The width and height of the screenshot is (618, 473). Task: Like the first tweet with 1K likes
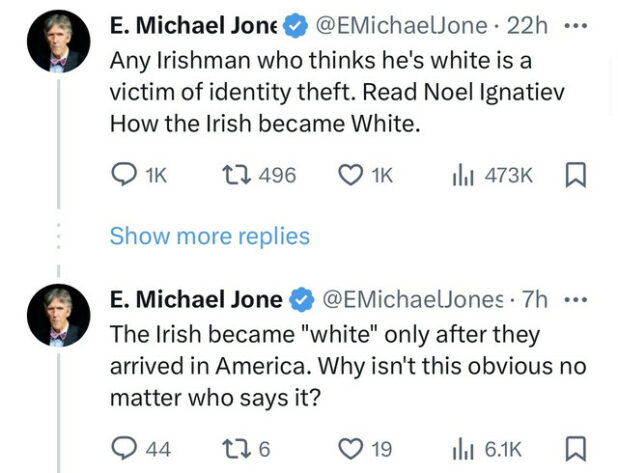coord(350,175)
